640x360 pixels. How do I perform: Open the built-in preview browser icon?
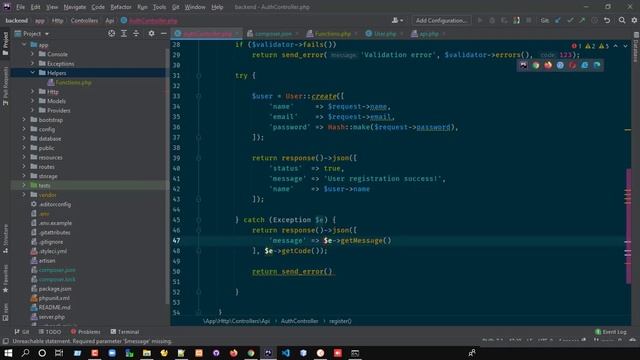(523, 65)
